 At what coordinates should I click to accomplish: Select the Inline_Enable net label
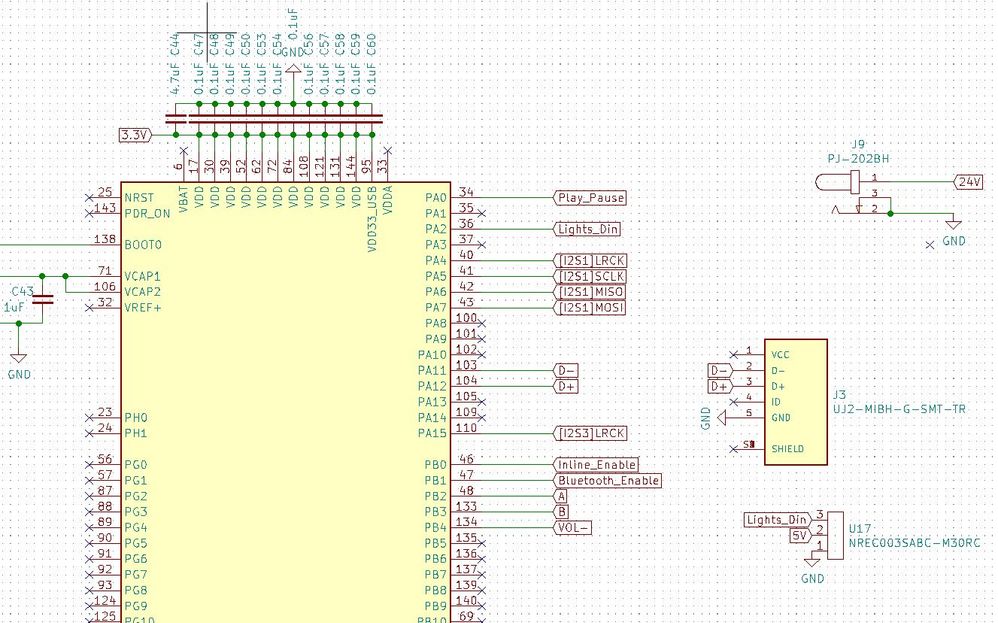point(596,465)
